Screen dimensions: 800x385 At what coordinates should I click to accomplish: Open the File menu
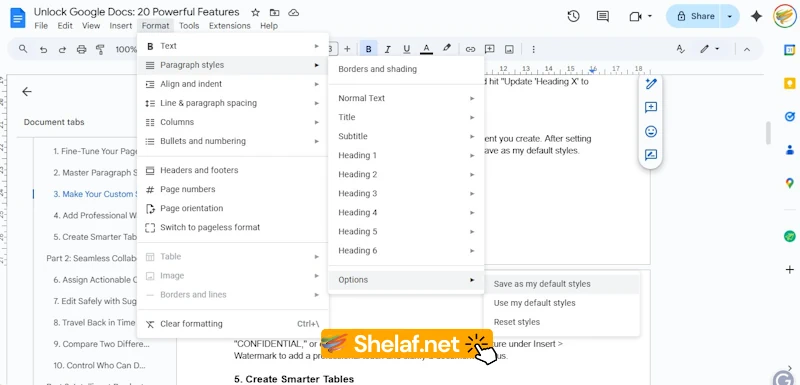[41, 25]
